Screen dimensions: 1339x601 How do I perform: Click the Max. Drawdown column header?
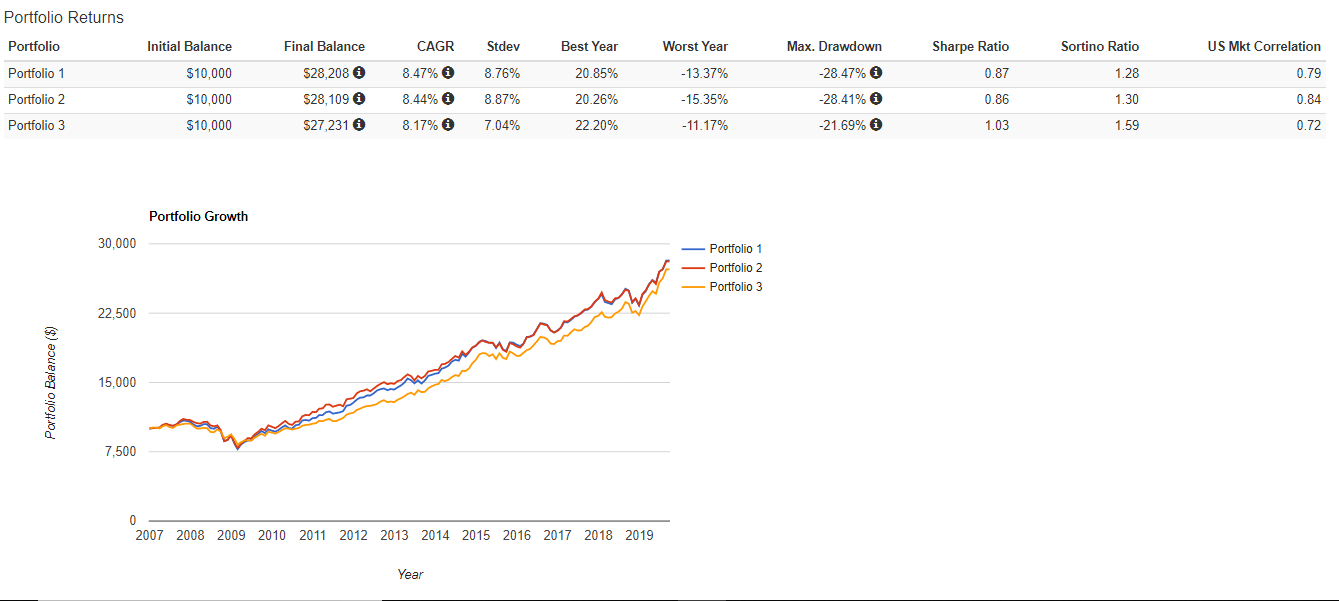(834, 47)
